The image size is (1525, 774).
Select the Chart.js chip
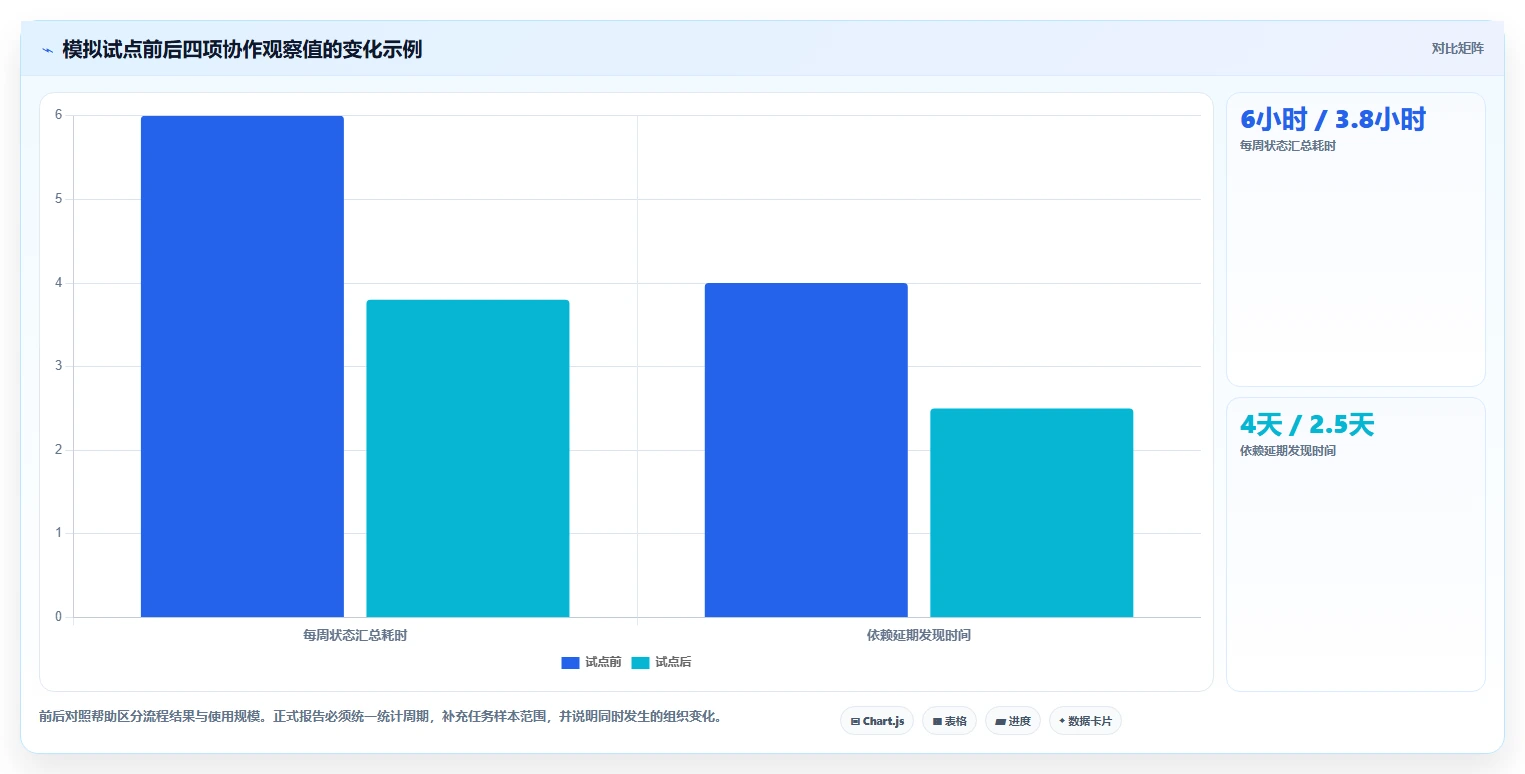(877, 721)
